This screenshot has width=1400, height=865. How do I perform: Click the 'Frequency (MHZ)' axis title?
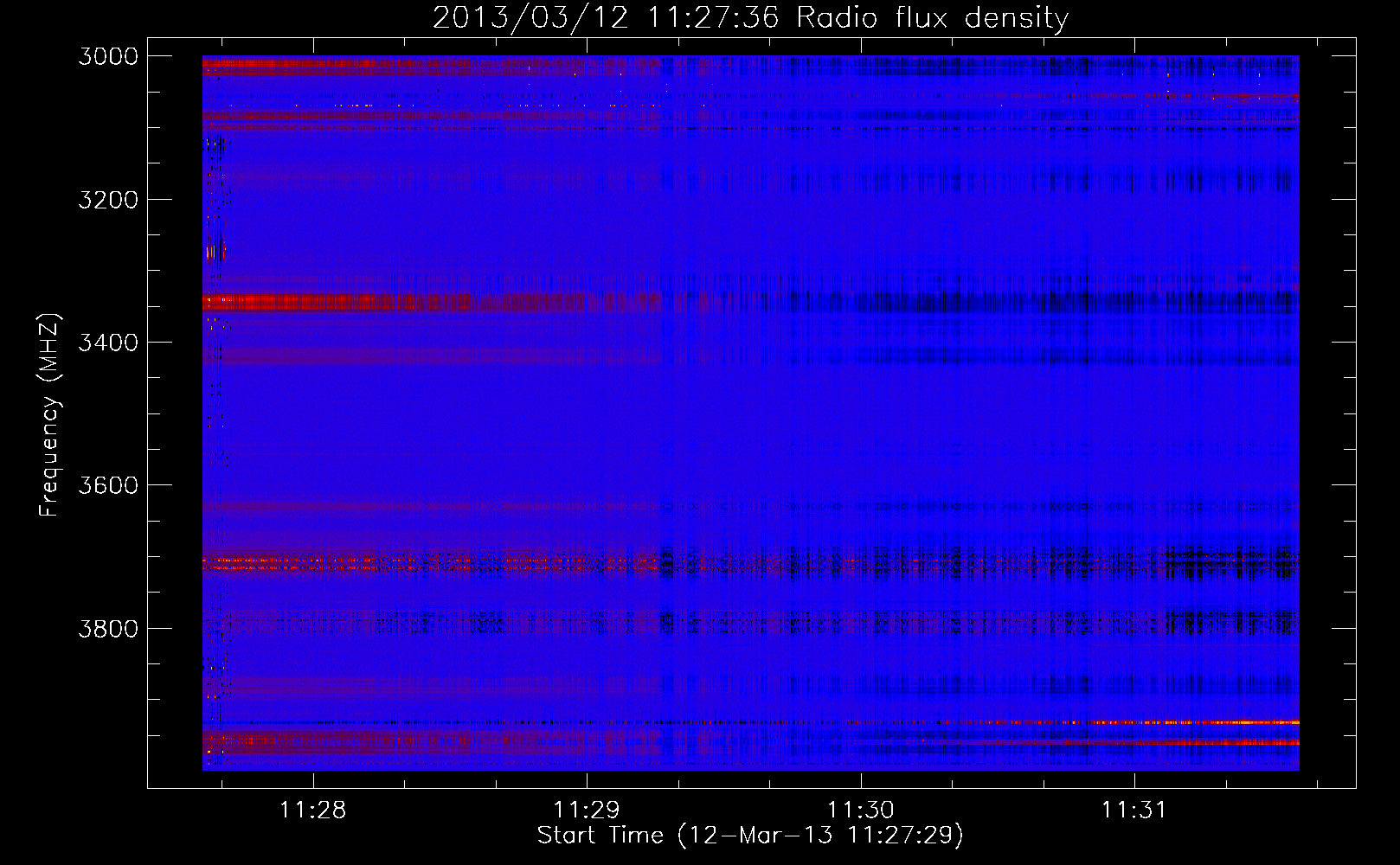pos(50,415)
